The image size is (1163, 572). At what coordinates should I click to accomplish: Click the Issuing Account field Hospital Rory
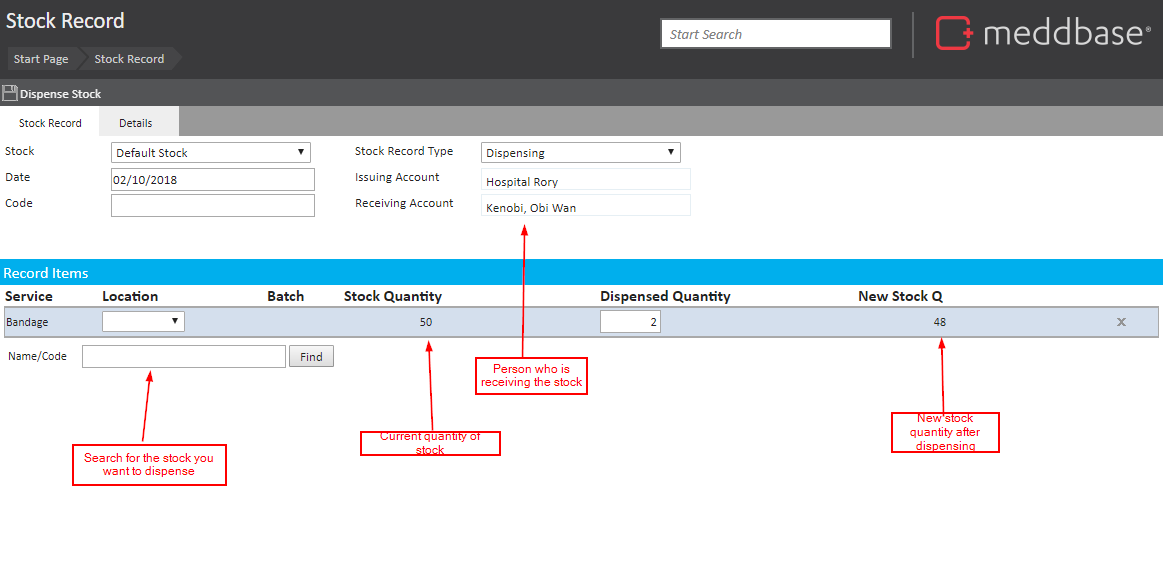[x=586, y=180]
